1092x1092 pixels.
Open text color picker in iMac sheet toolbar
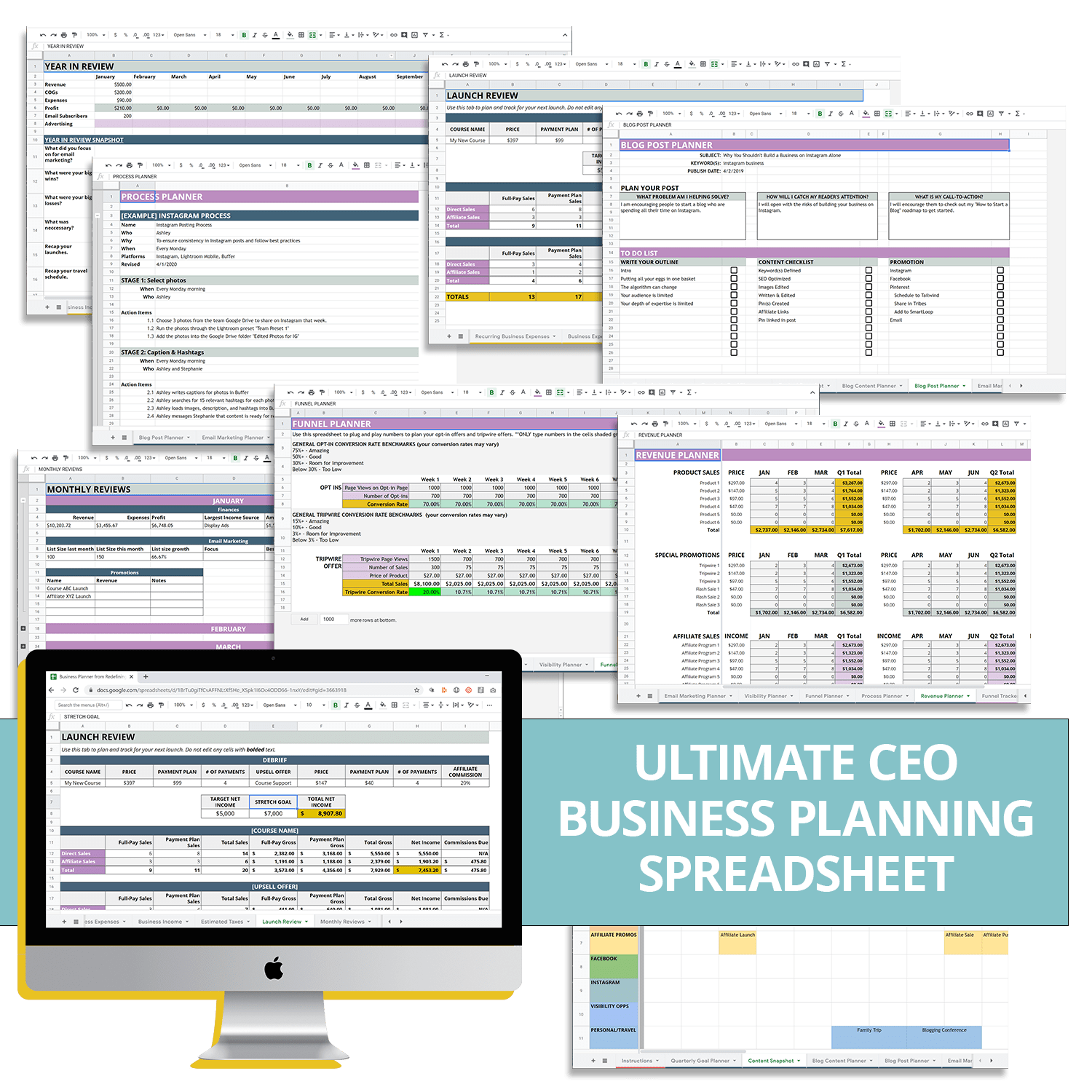(368, 705)
